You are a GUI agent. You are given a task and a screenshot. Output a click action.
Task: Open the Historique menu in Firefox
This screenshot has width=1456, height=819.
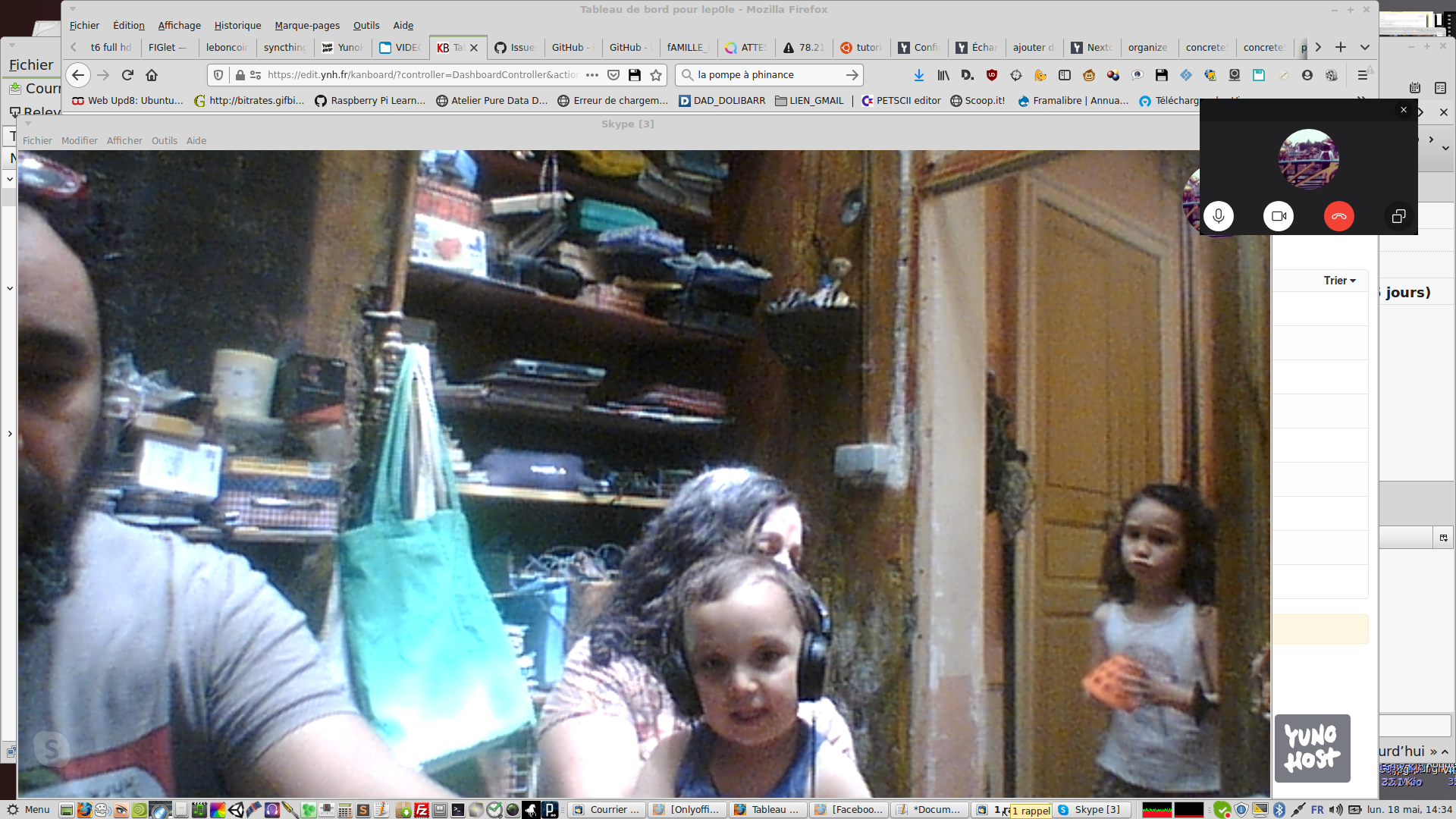pyautogui.click(x=237, y=25)
